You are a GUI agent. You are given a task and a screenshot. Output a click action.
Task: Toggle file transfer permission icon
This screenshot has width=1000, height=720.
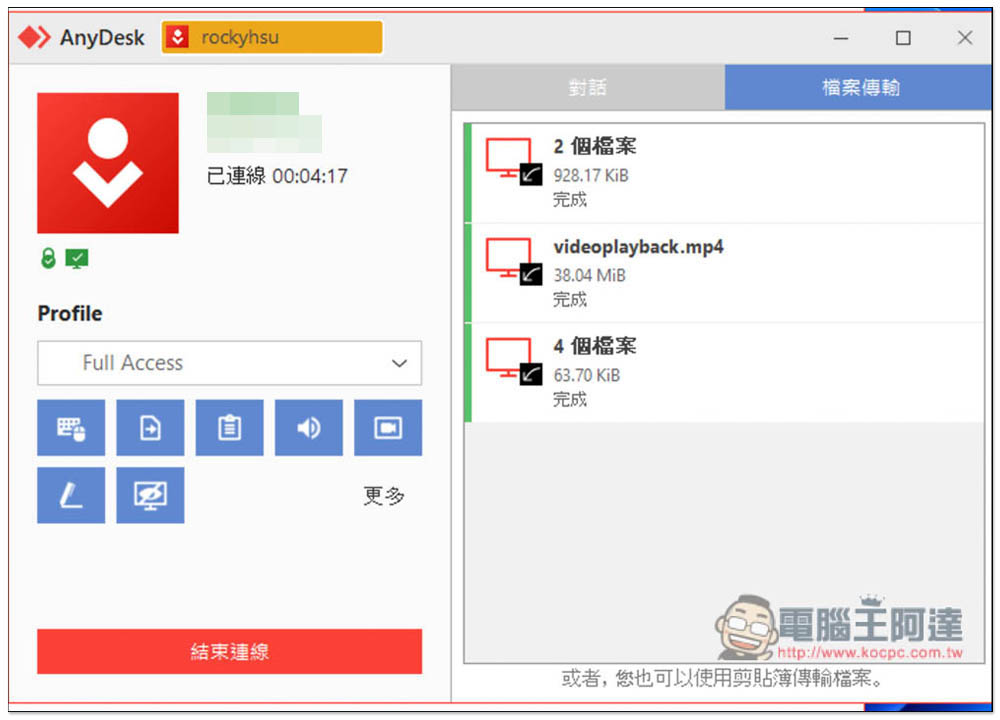150,427
